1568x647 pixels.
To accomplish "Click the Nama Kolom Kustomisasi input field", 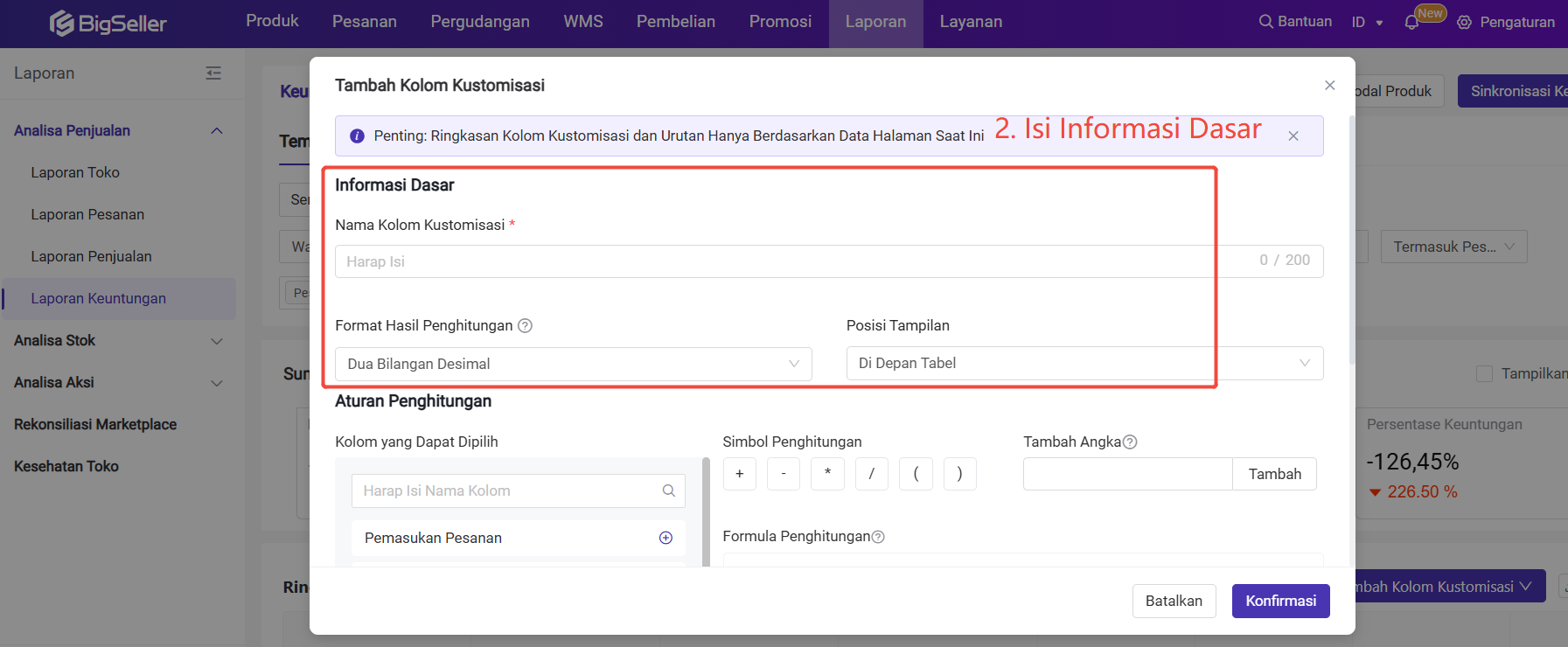I will coord(787,261).
